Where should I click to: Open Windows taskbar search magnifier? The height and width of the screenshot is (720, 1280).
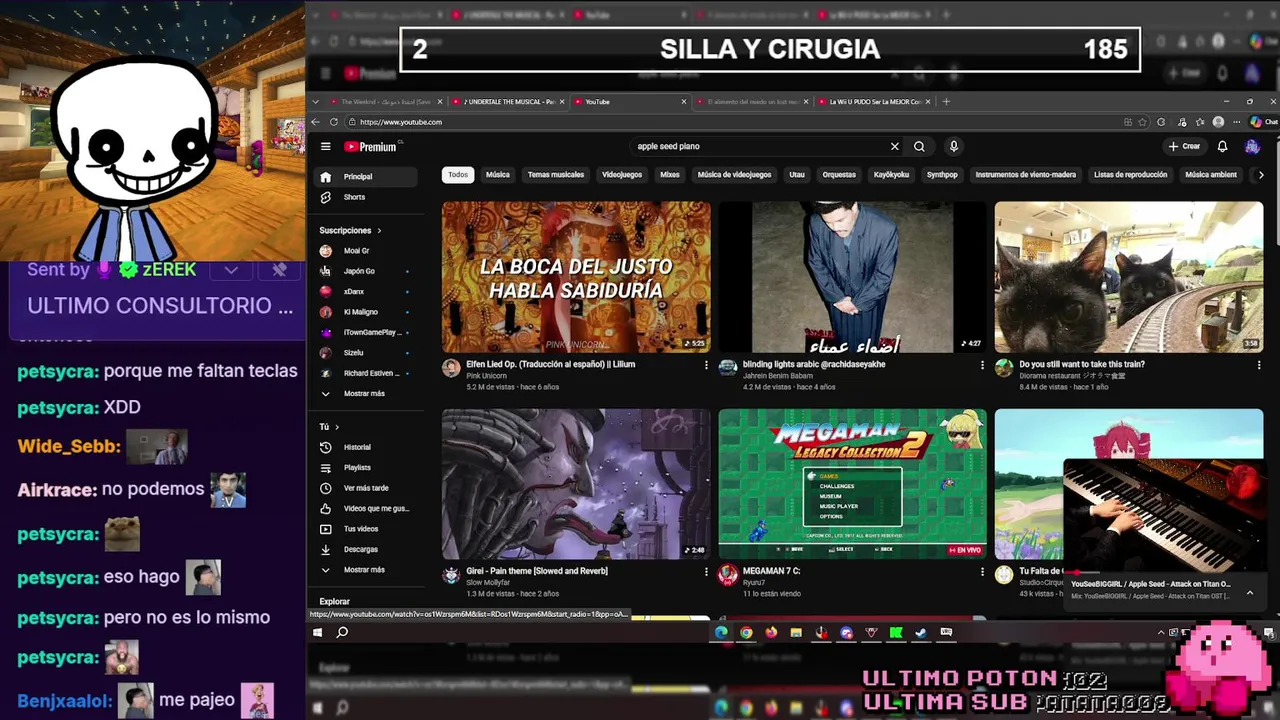(342, 632)
